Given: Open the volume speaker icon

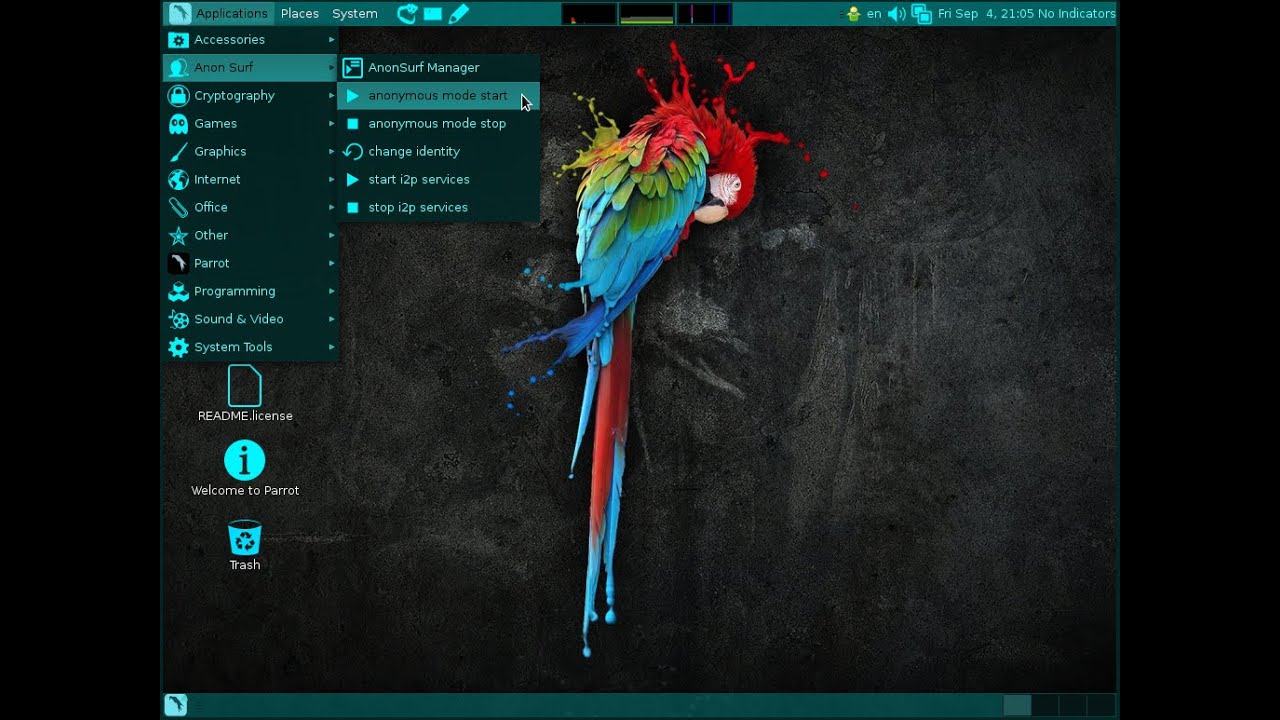Looking at the screenshot, I should (x=897, y=14).
